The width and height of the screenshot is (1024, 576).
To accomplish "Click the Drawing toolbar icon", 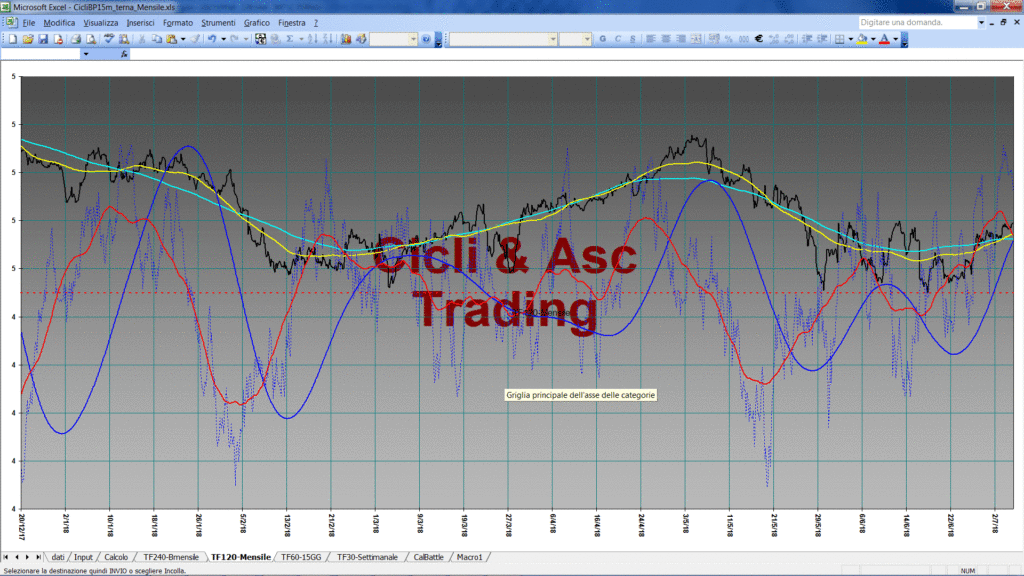I will click(361, 39).
